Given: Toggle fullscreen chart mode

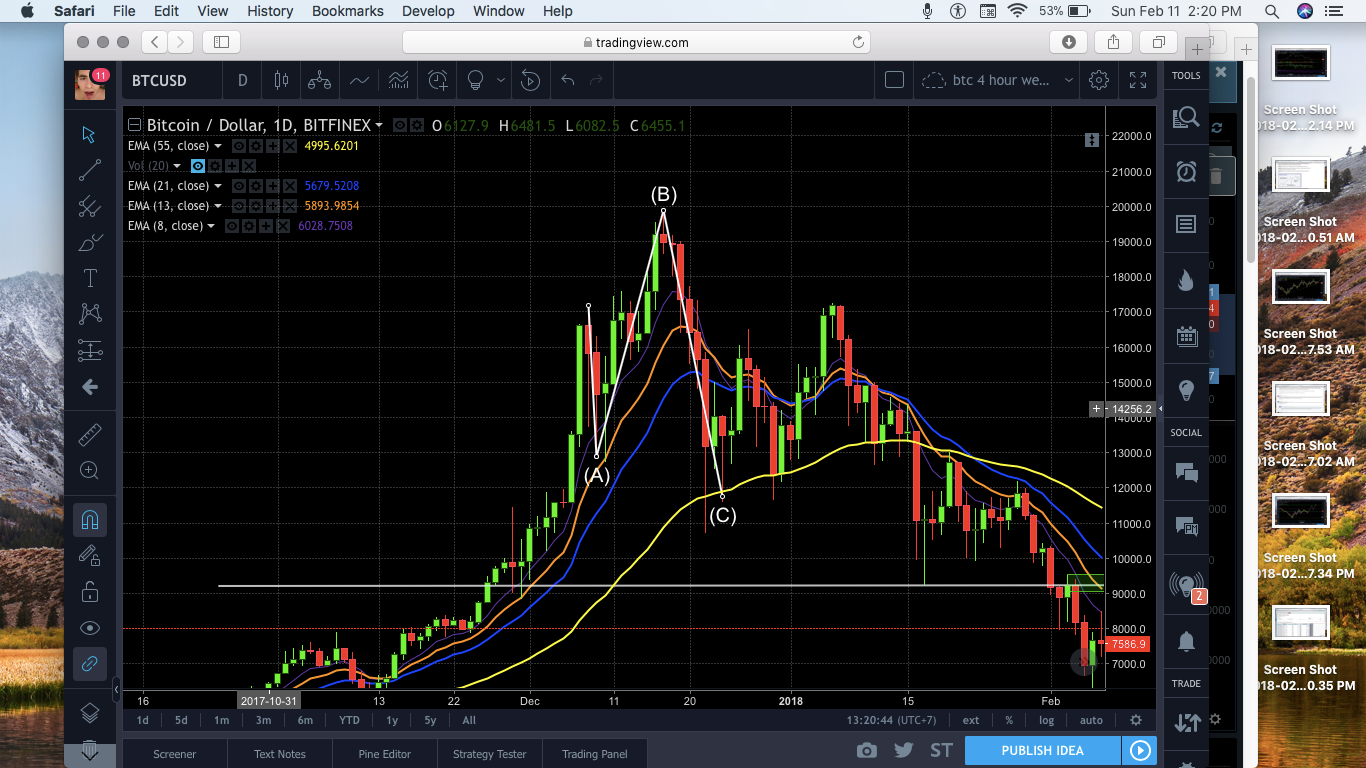Looking at the screenshot, I should pos(1137,80).
